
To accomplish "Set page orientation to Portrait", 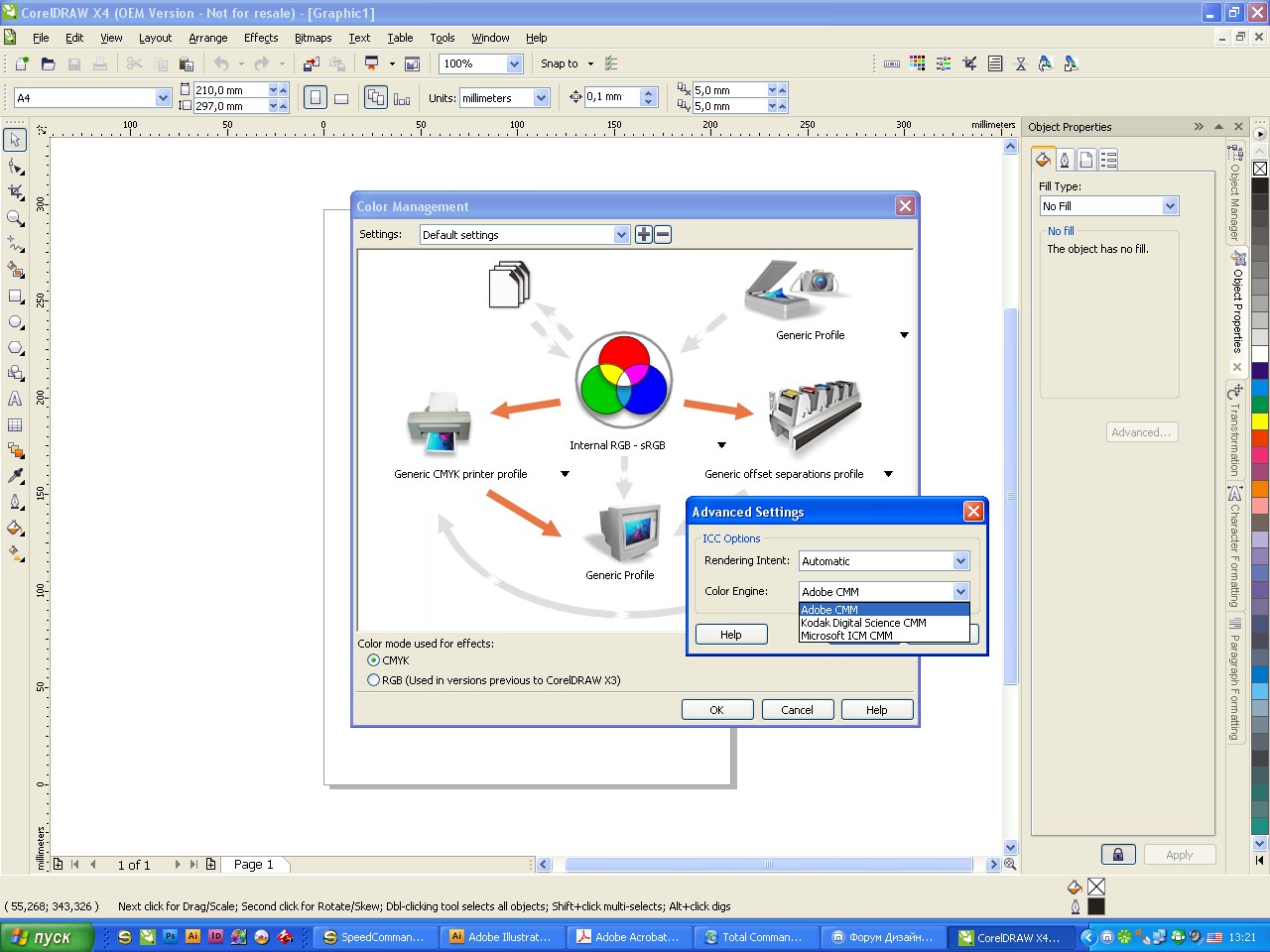I will (316, 97).
